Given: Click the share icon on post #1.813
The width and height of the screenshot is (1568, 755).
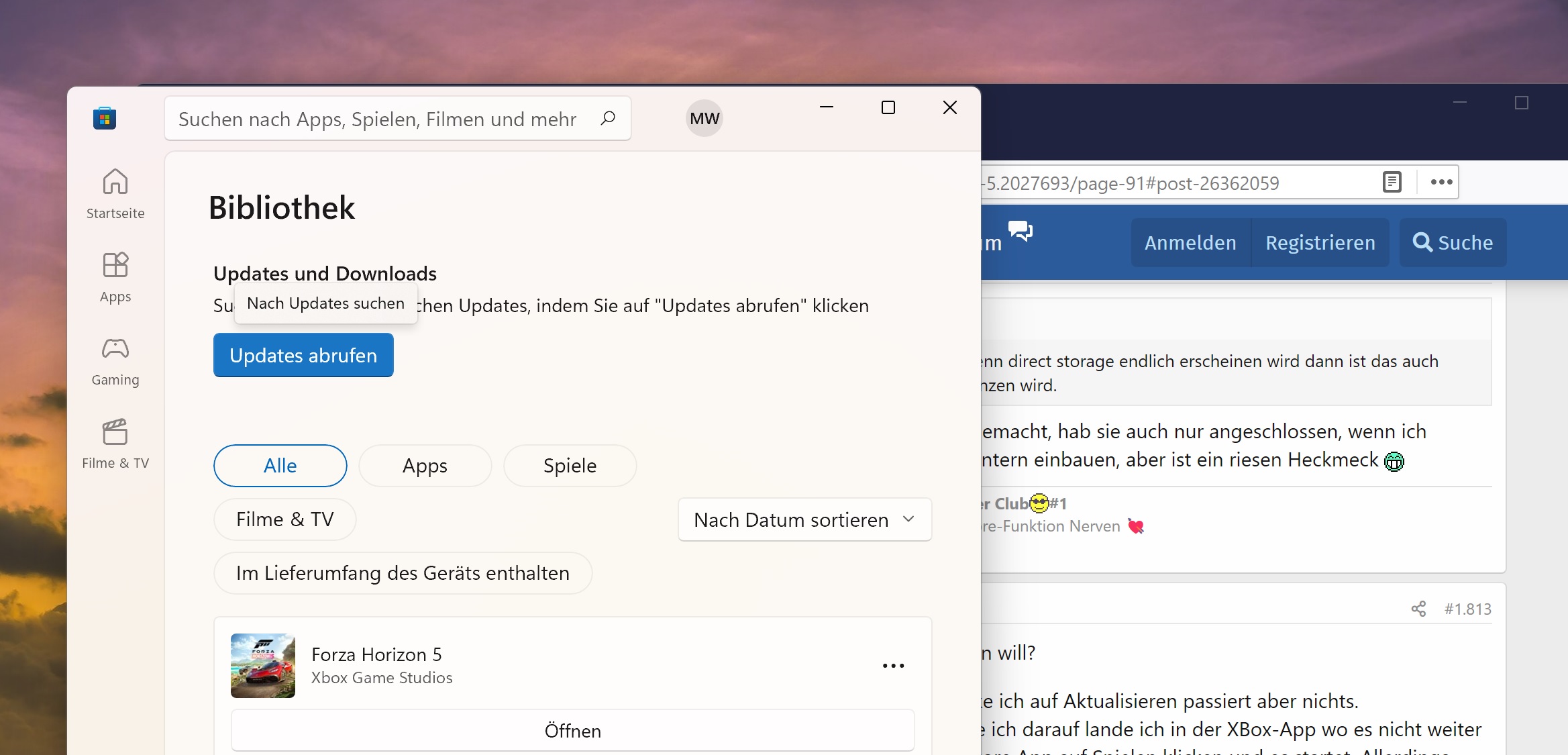Looking at the screenshot, I should 1418,609.
